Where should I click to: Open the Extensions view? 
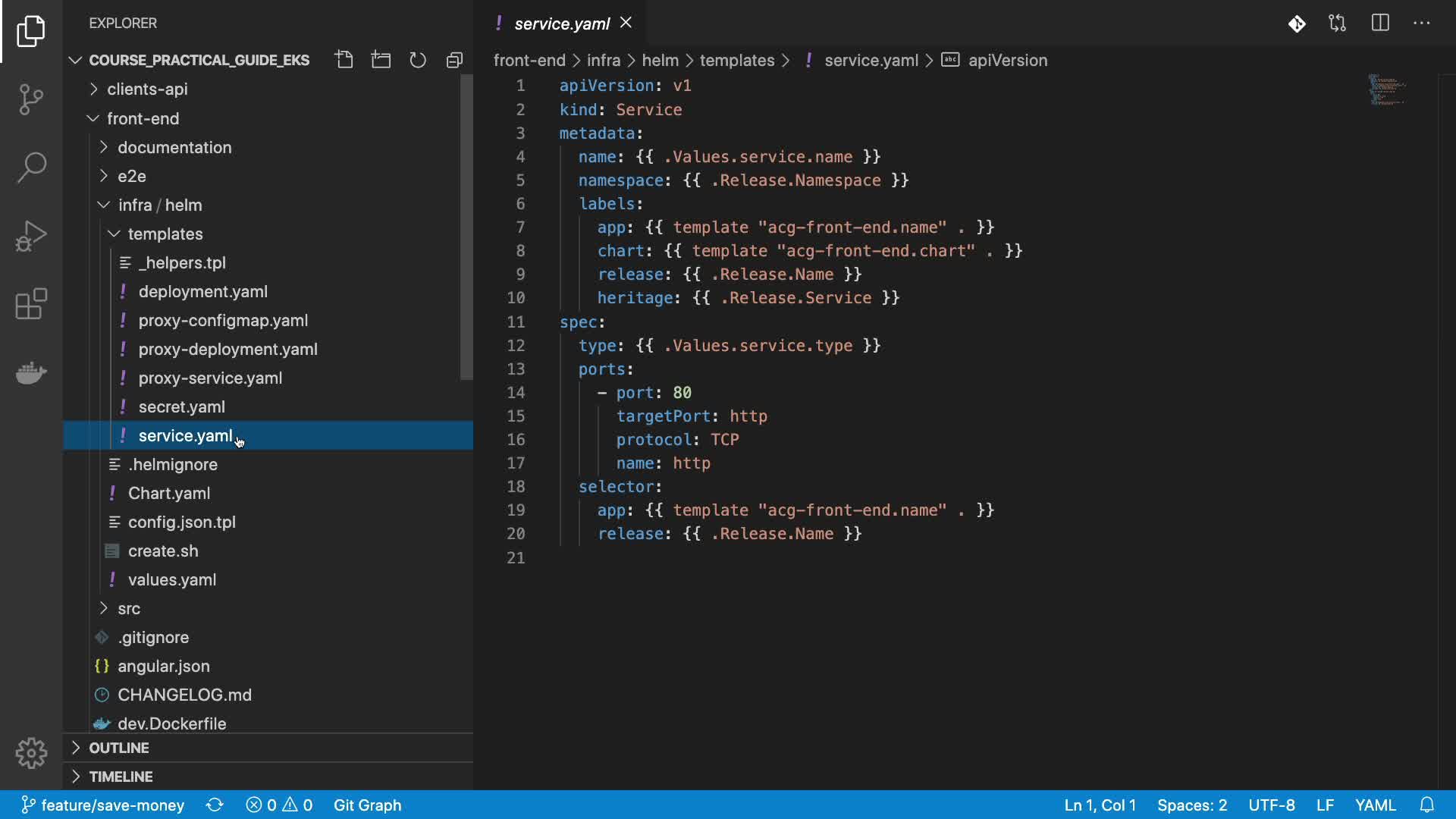[x=31, y=304]
